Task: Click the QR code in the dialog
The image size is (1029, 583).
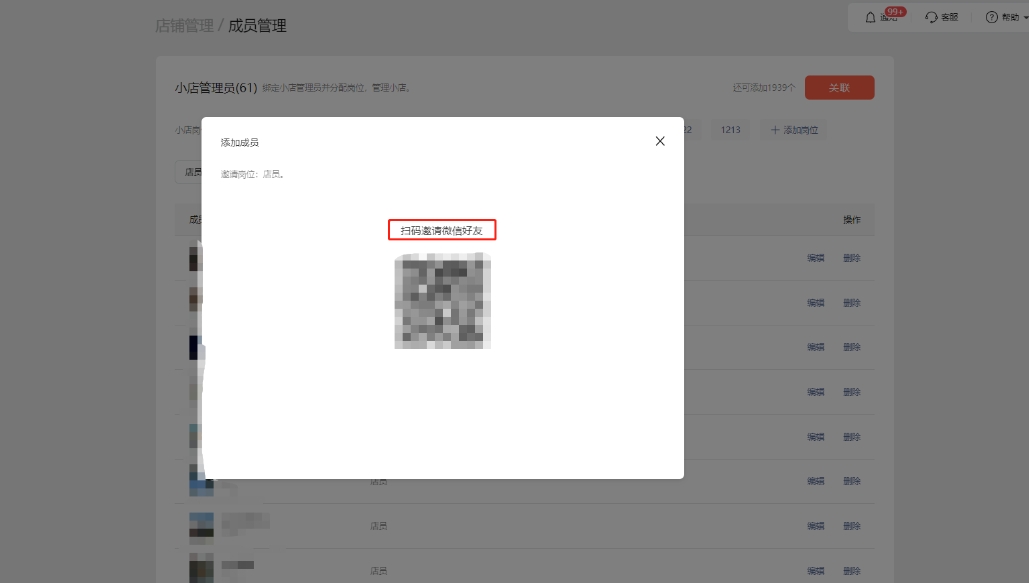Action: pos(442,301)
